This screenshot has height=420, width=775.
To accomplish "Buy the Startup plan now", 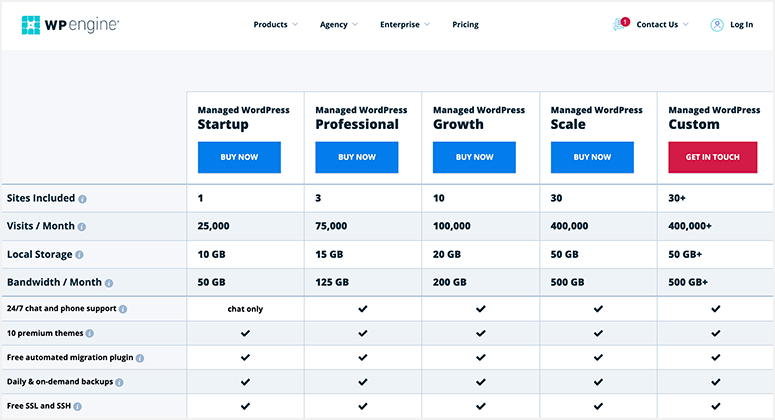I will [239, 157].
